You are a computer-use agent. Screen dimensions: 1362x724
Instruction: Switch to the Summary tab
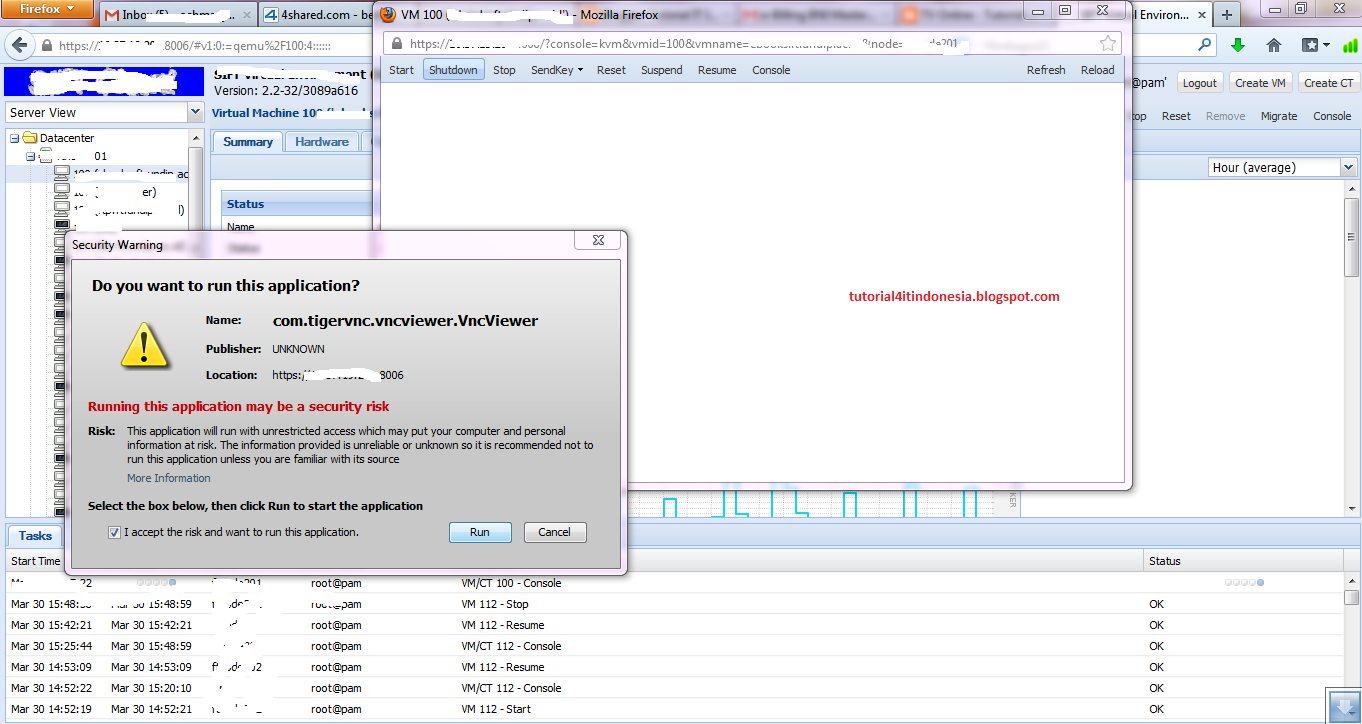[x=248, y=142]
